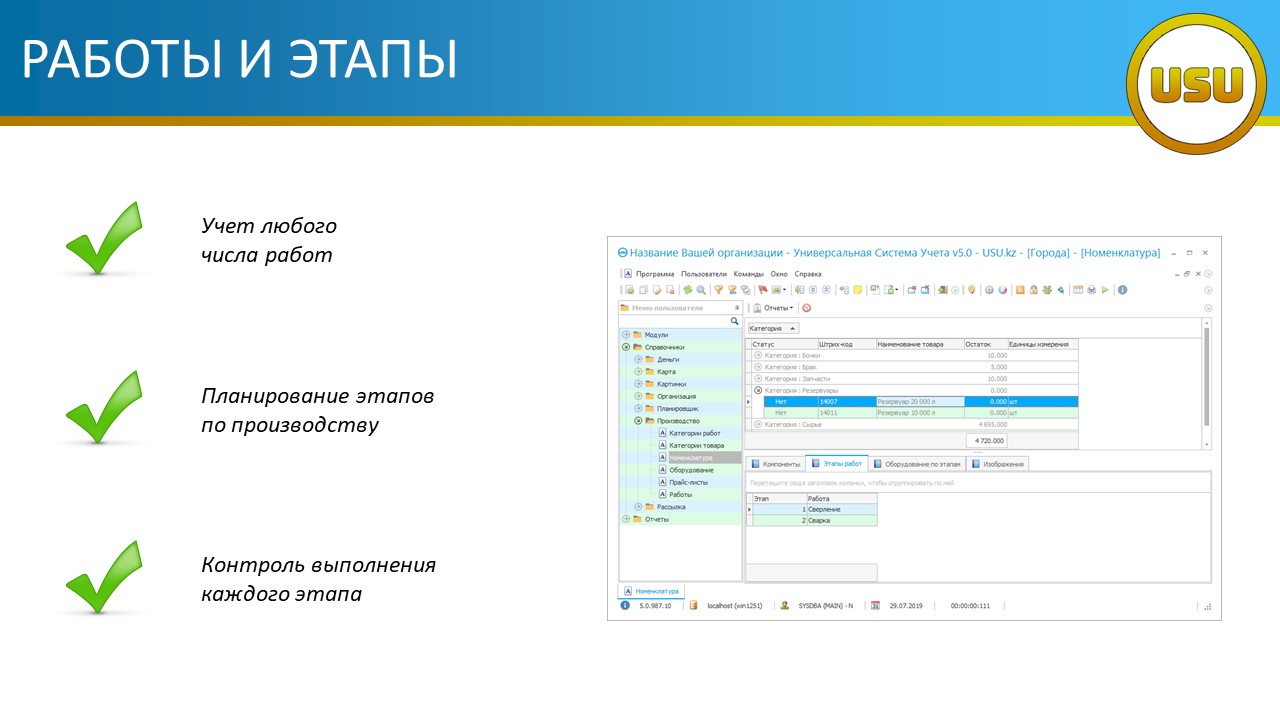Click the orange funnel filter toolbar icon

tap(718, 290)
